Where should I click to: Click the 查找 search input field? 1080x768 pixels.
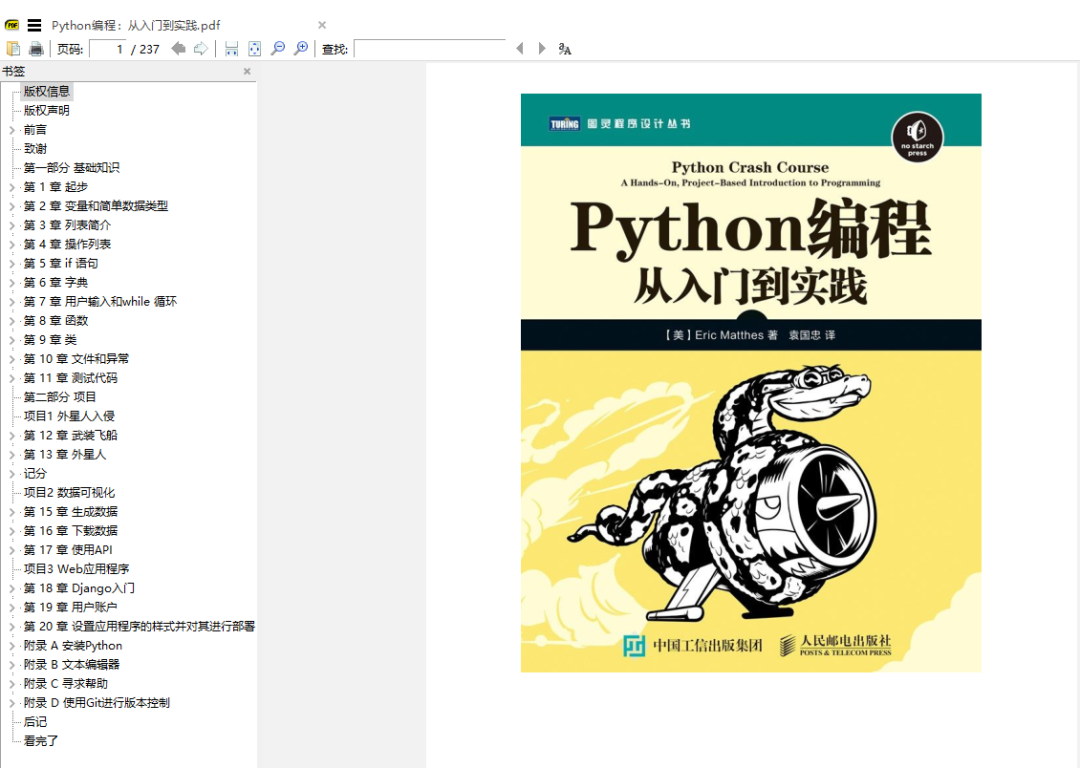[x=430, y=49]
